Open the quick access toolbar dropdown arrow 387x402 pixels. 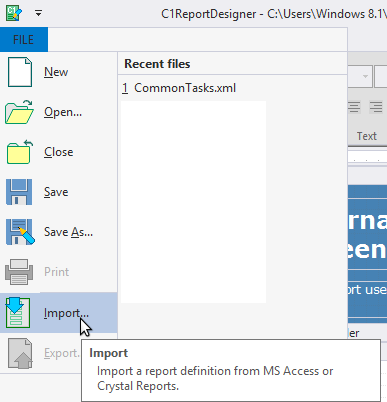(x=38, y=13)
